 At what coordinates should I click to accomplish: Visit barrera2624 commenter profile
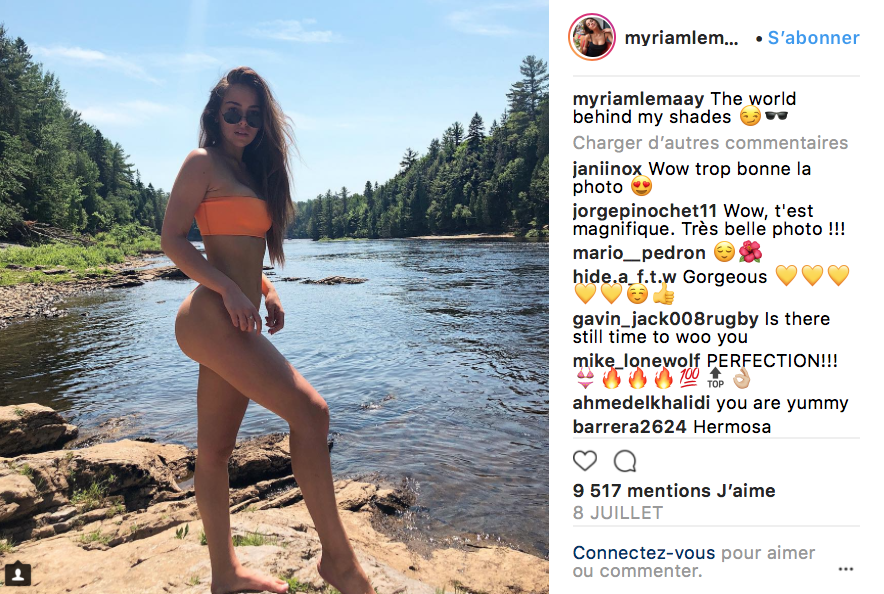(630, 427)
